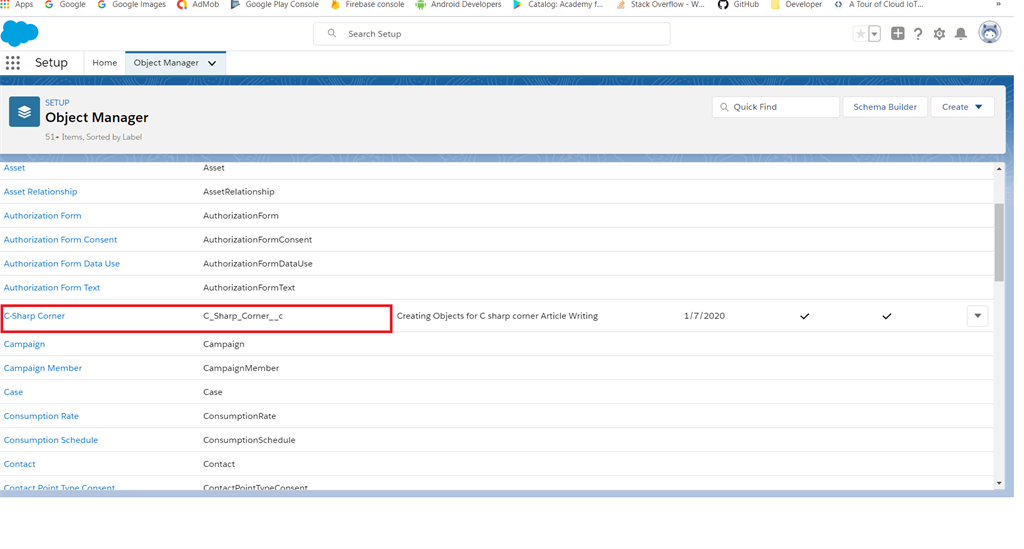Click the CampaignMember API name text
Viewport: 1024px width, 549px height.
pyautogui.click(x=241, y=368)
